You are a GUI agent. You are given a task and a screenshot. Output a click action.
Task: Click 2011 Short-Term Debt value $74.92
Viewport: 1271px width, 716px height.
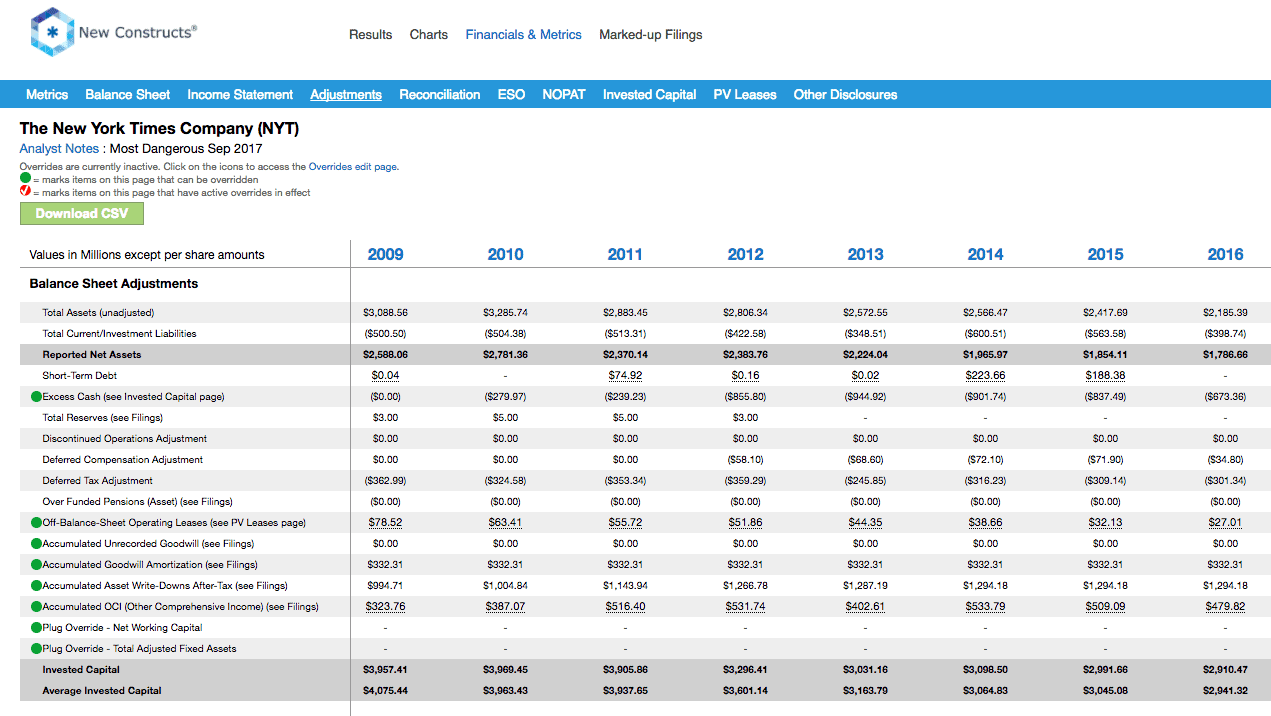[x=626, y=376]
